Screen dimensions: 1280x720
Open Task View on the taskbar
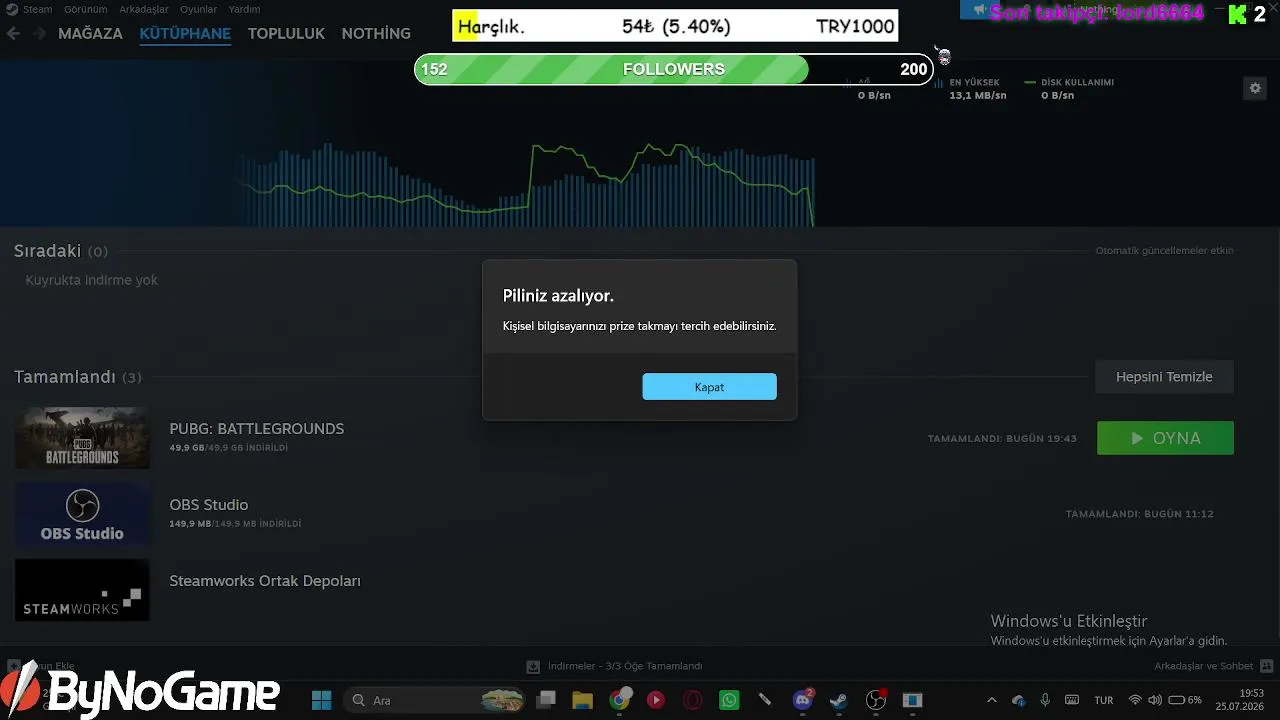(x=546, y=700)
